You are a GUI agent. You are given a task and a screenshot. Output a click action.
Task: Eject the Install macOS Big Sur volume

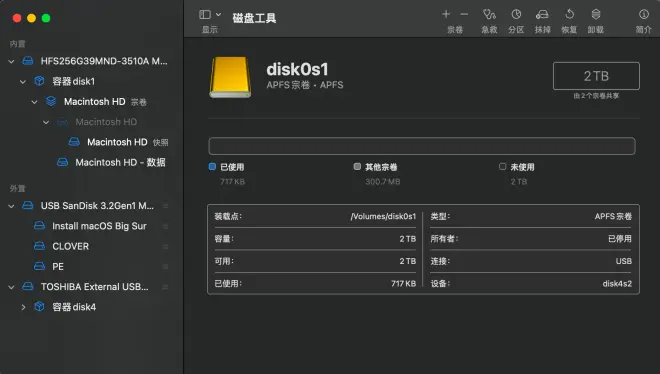point(165,226)
